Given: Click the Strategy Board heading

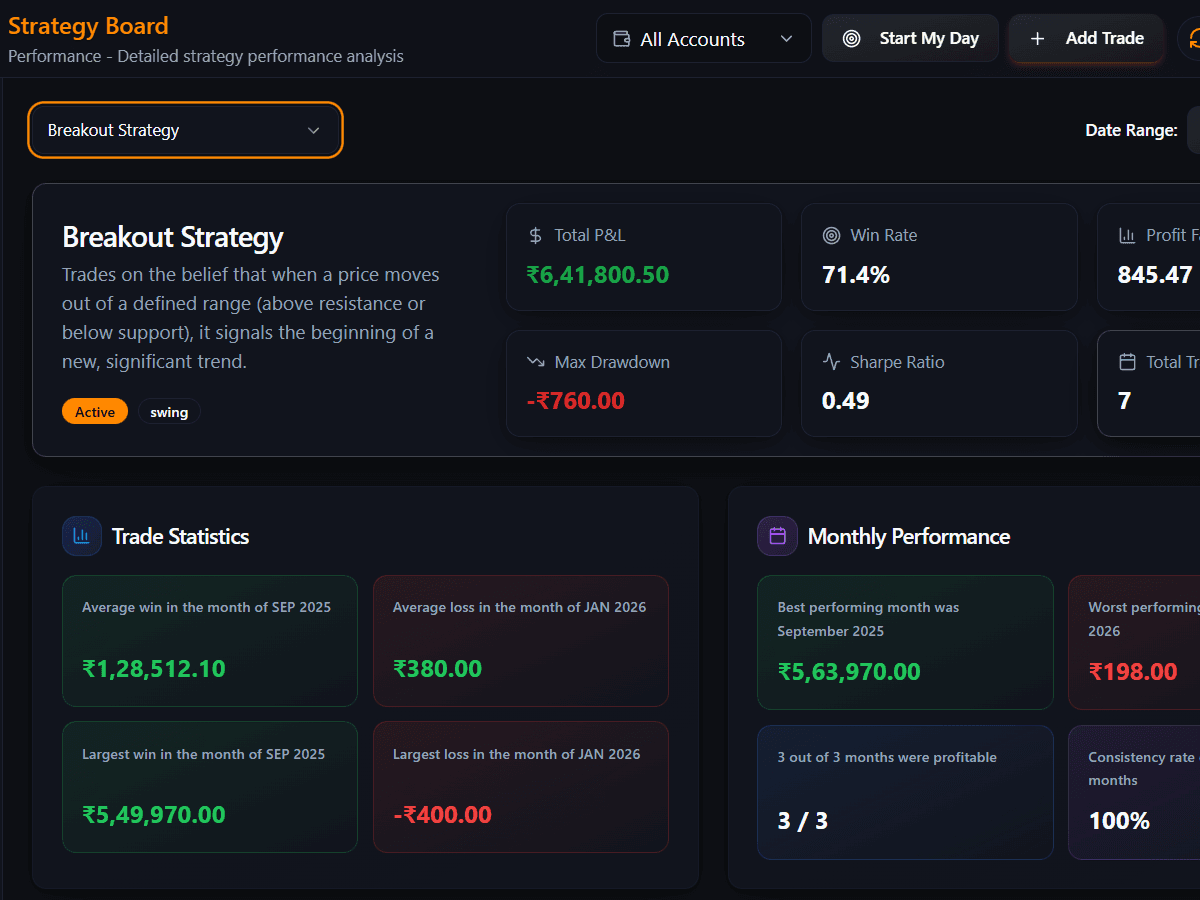Looking at the screenshot, I should click(88, 26).
